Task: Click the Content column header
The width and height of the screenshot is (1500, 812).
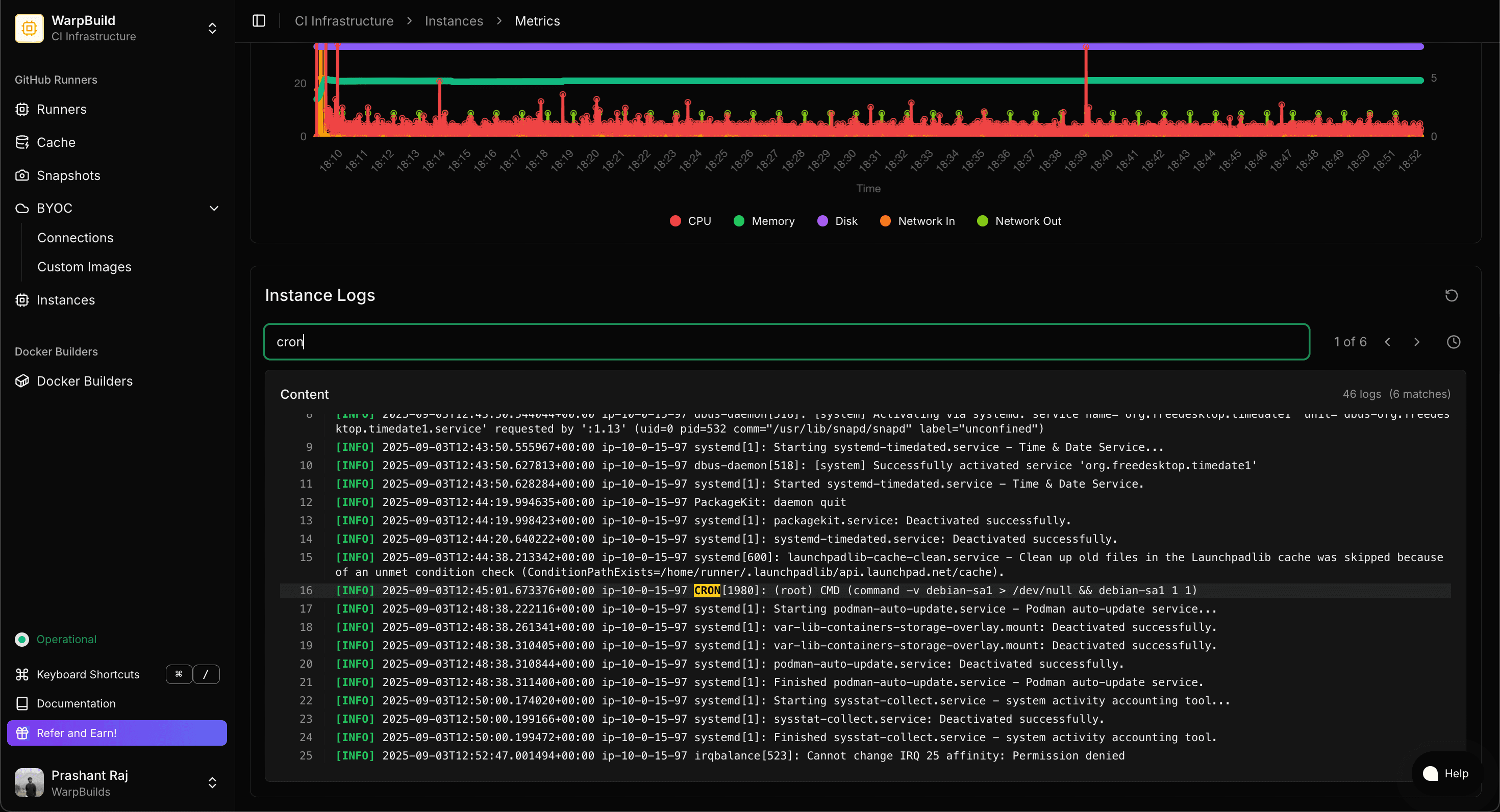Action: click(305, 394)
